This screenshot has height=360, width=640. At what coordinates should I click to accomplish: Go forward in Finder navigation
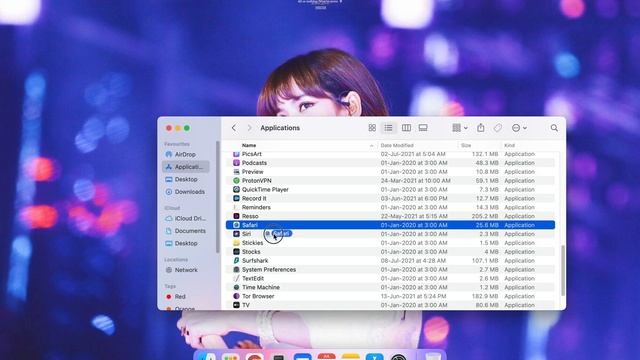coord(249,128)
